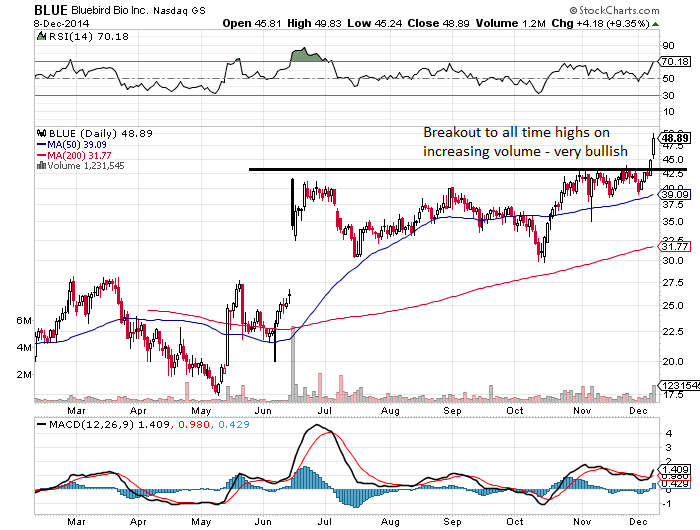Click the 1231545 volume value tag

pyautogui.click(x=680, y=385)
